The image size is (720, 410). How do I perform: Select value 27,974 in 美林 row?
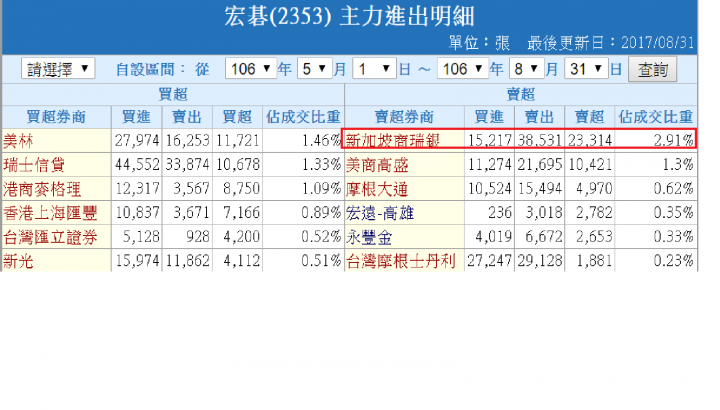coord(137,140)
